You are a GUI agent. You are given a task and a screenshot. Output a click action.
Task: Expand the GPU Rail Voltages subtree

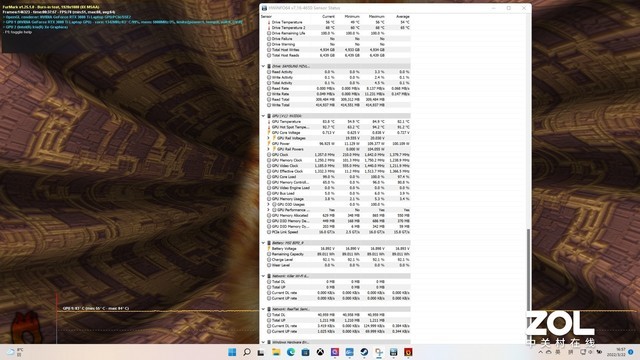[x=269, y=138]
